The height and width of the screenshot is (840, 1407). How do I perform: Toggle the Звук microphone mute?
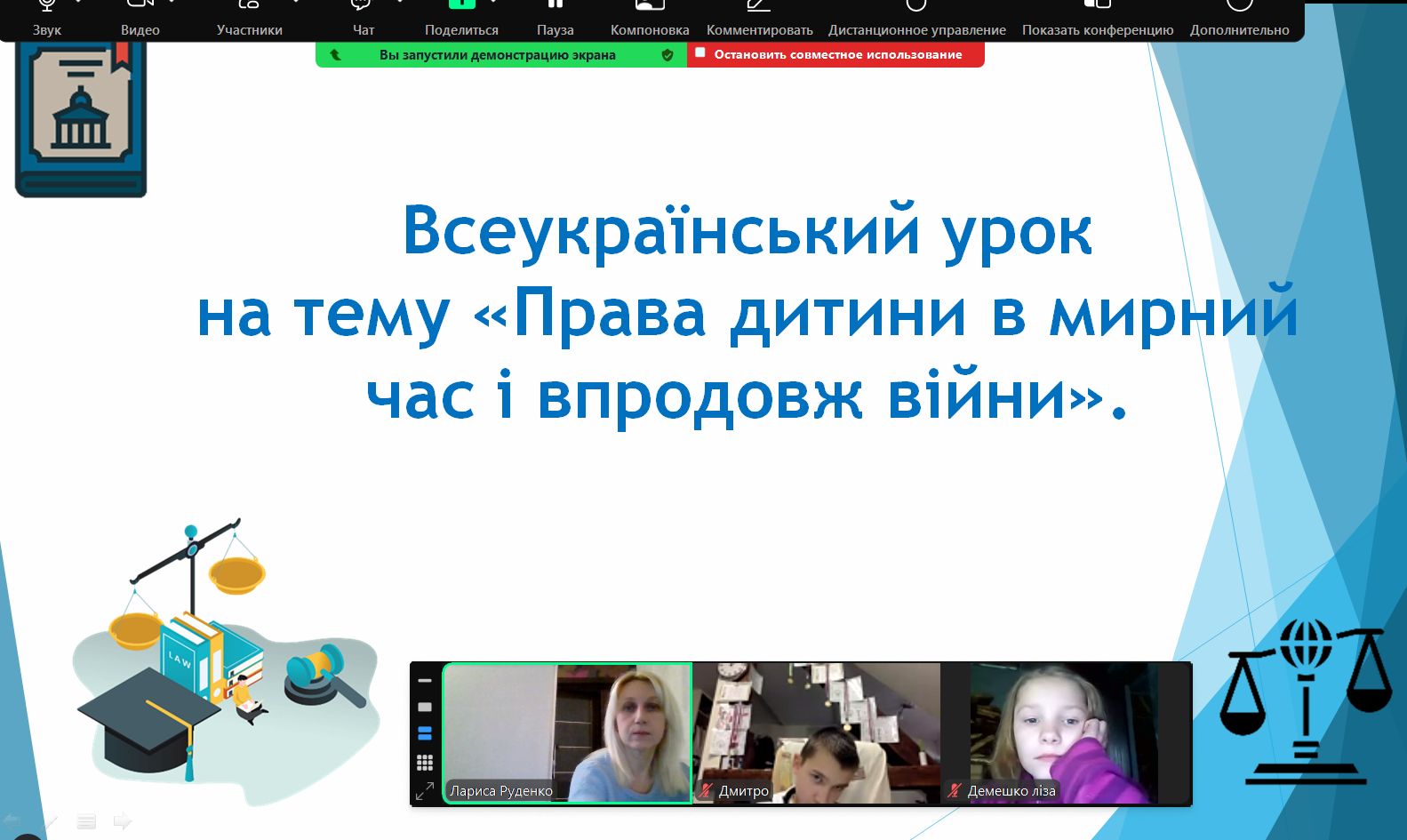coord(47,18)
